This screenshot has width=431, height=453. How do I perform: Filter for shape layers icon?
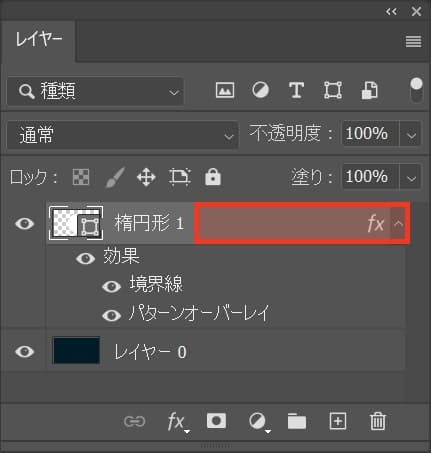click(333, 90)
